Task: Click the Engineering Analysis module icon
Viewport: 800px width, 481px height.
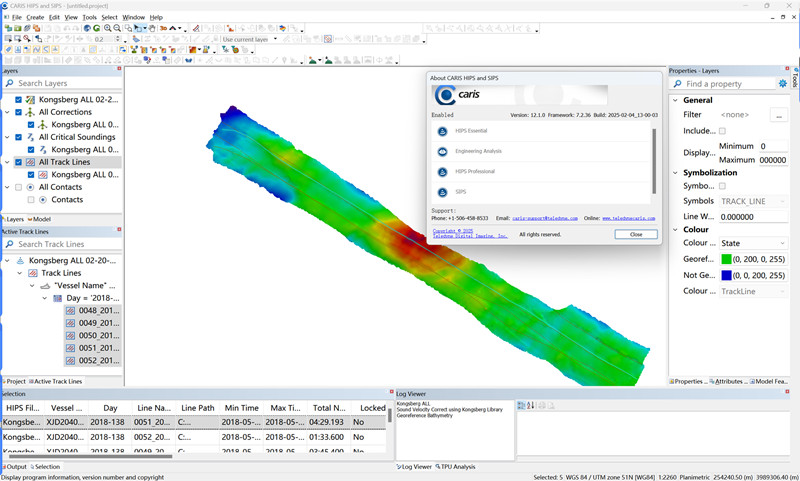Action: tap(442, 151)
